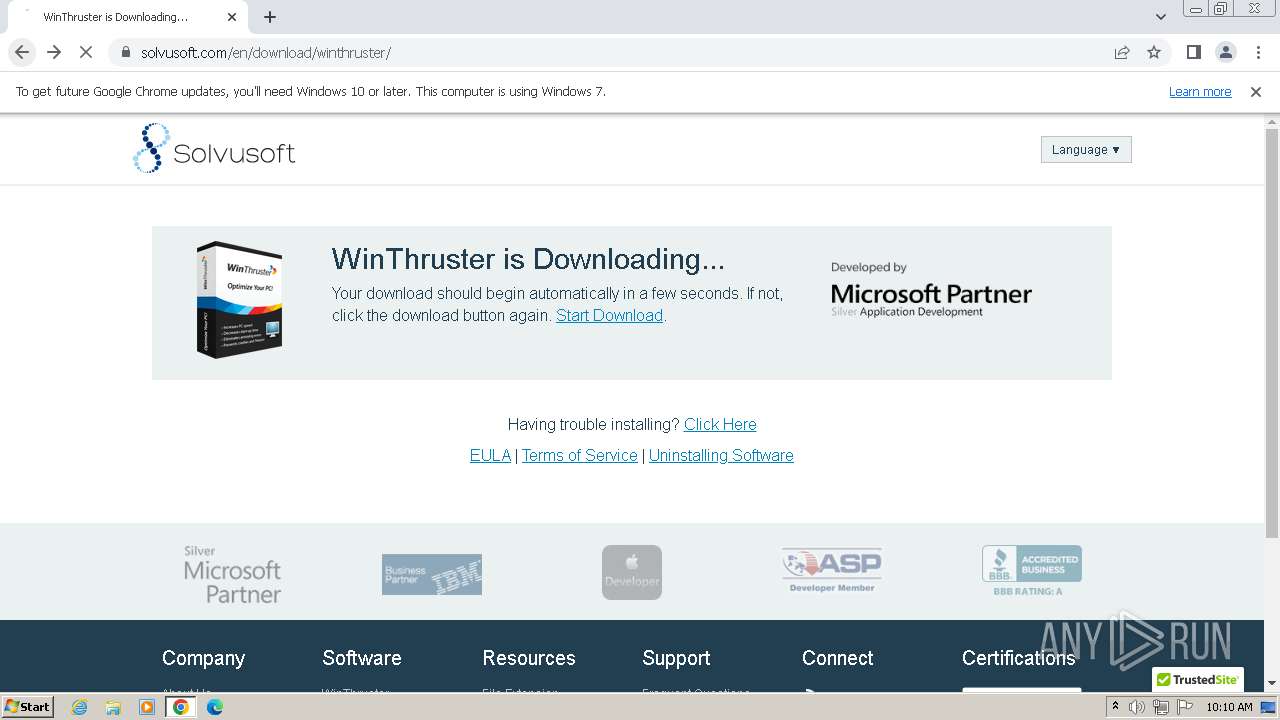Image resolution: width=1280 pixels, height=720 pixels.
Task: Open the Action Center flag icon
Action: click(x=1185, y=707)
